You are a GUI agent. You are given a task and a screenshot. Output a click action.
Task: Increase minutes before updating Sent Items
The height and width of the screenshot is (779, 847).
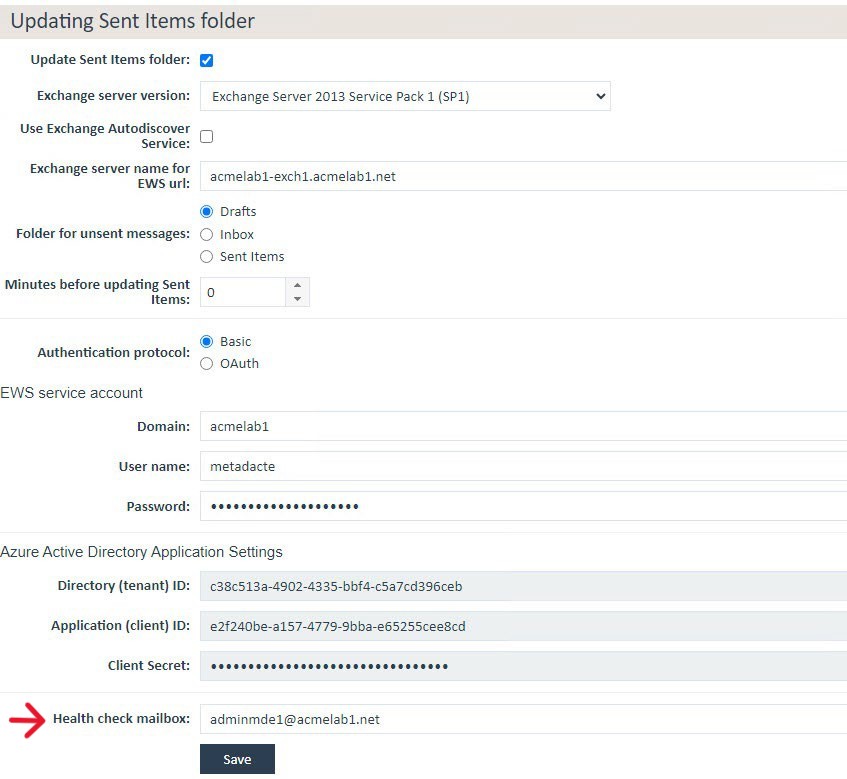coord(297,285)
